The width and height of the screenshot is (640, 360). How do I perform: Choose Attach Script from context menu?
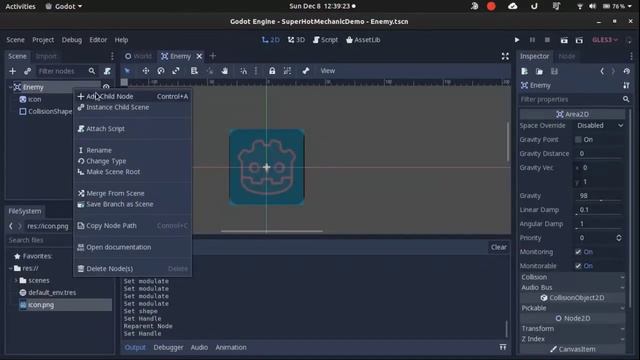coord(133,129)
